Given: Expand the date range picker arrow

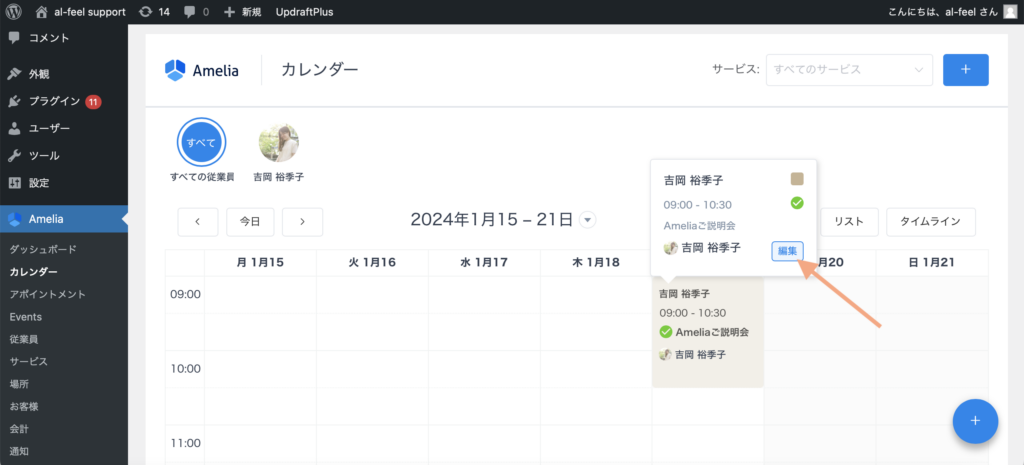Looking at the screenshot, I should point(588,220).
